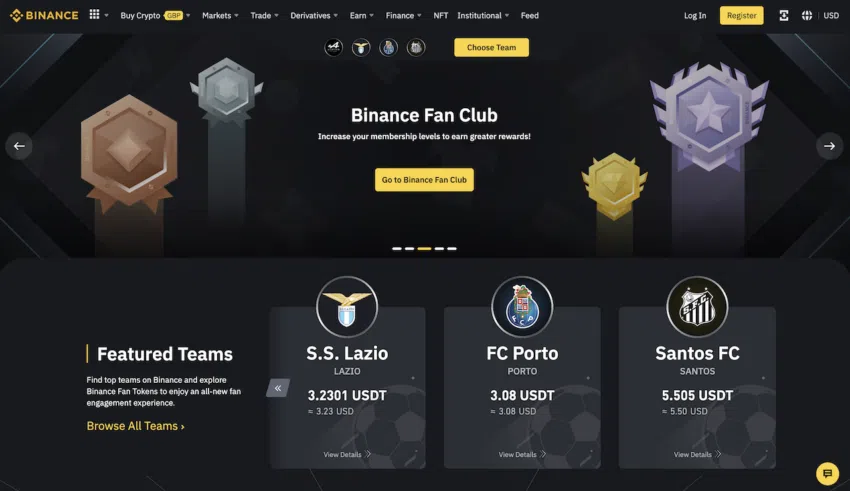Image resolution: width=850 pixels, height=491 pixels.
Task: Open the chat support bubble
Action: (x=827, y=474)
